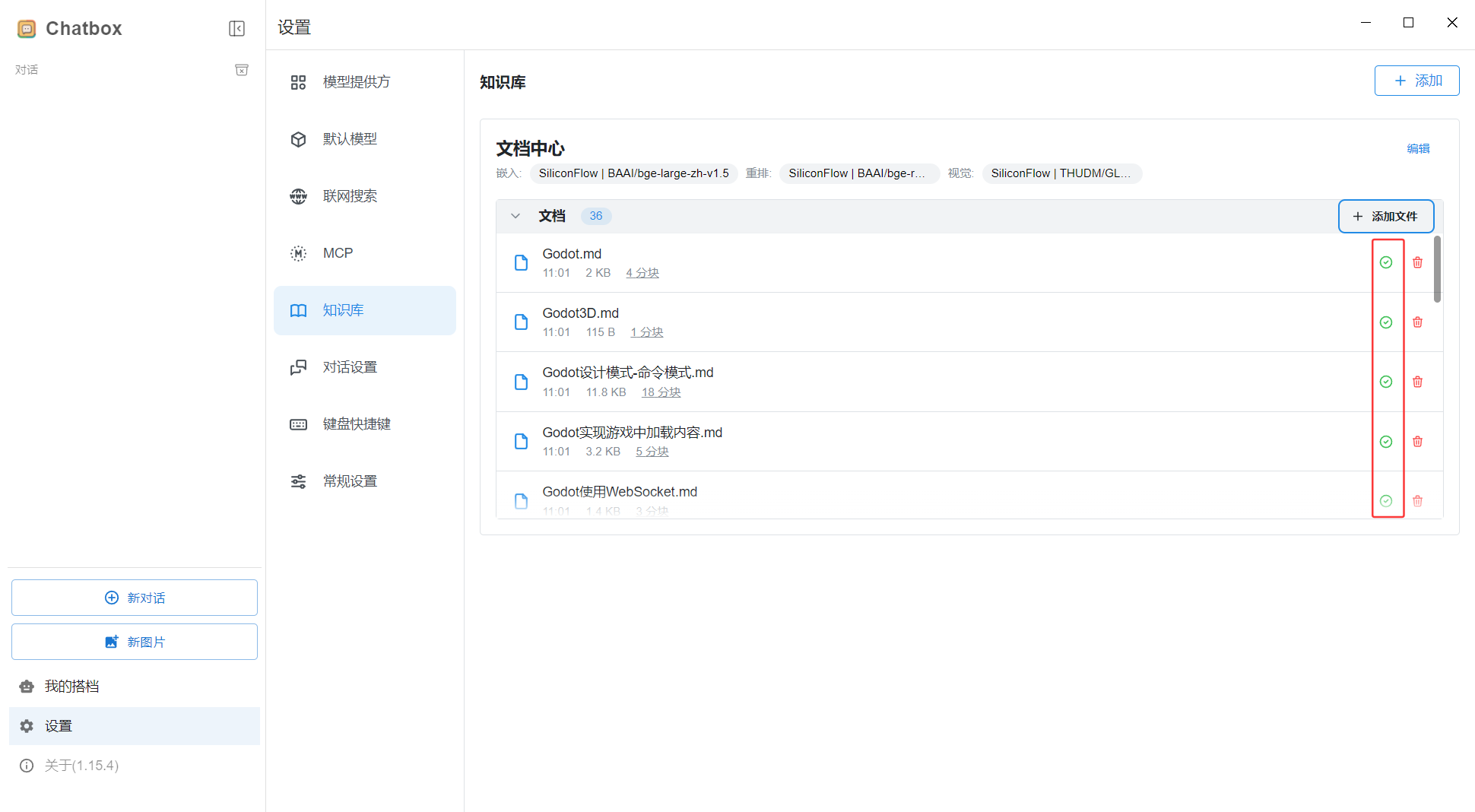Open the 模型提供方 settings tab
The image size is (1475, 812).
[356, 82]
